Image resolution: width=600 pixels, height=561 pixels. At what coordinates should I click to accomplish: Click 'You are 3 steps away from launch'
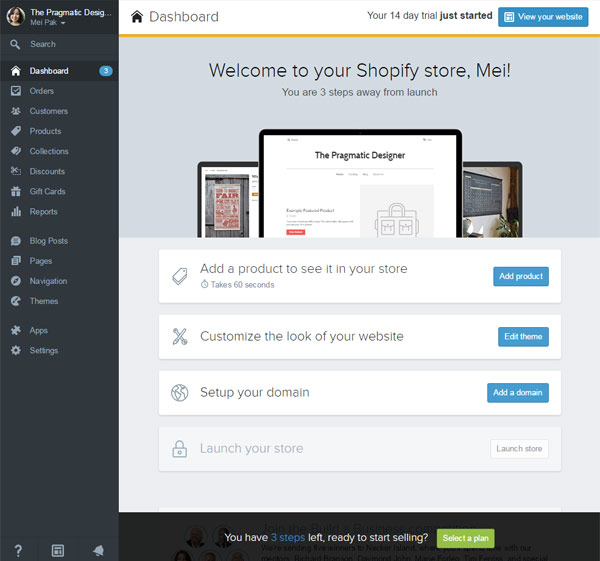pos(360,92)
